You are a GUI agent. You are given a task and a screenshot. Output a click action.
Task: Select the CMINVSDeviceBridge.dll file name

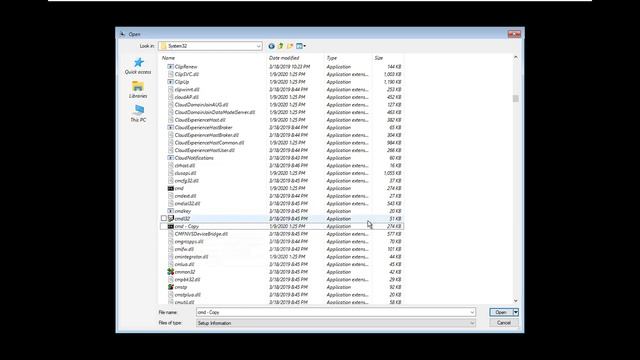coord(201,234)
